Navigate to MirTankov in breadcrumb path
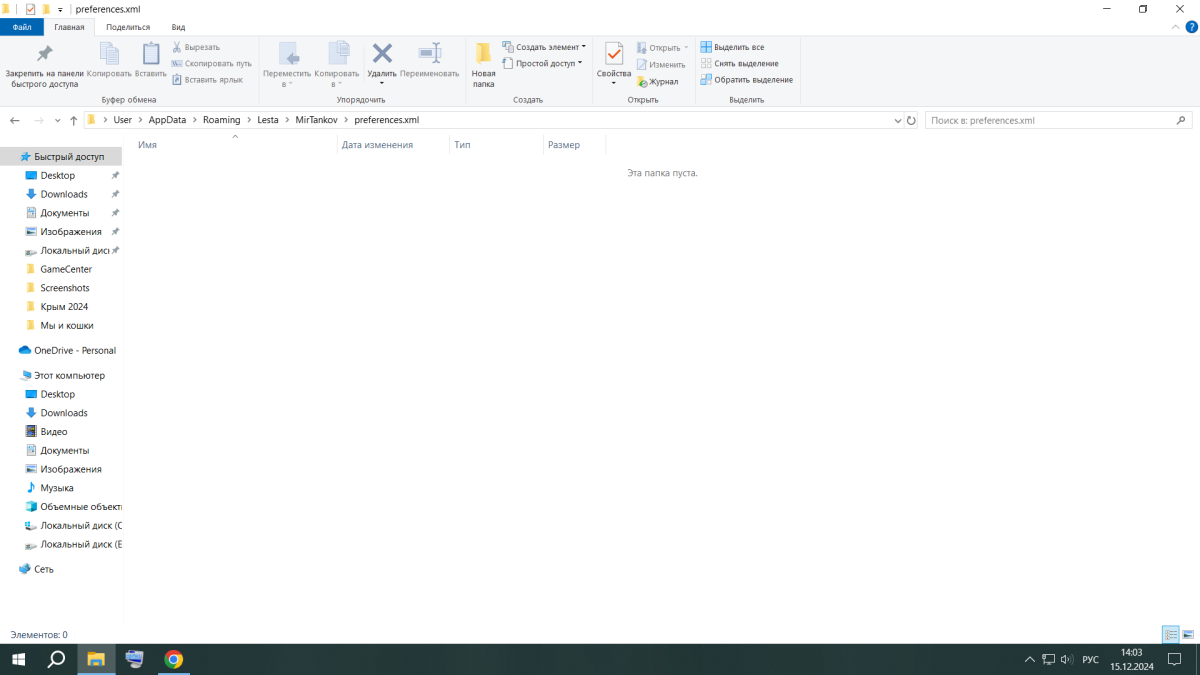 pyautogui.click(x=315, y=120)
